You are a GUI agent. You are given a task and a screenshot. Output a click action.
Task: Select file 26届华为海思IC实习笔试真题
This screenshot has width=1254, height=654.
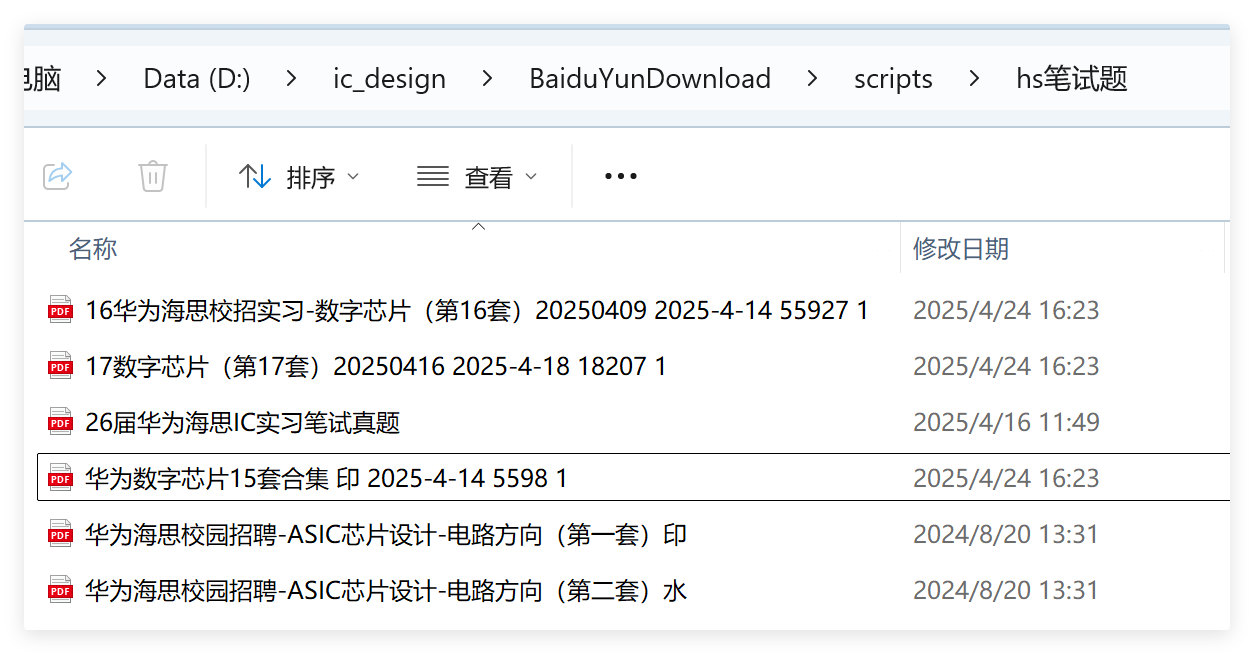coord(243,422)
